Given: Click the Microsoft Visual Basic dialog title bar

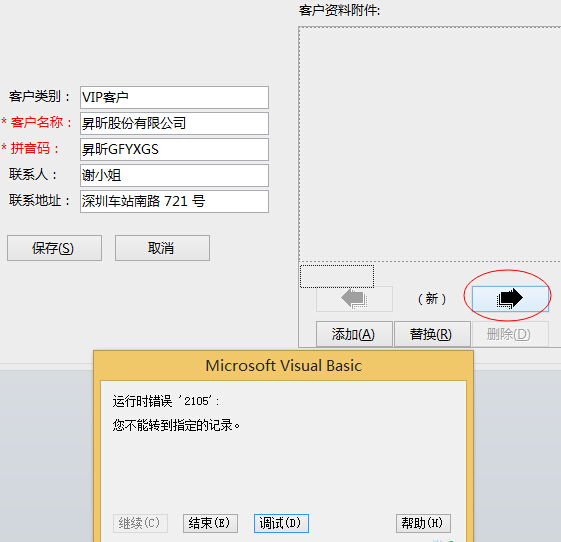Looking at the screenshot, I should [x=283, y=366].
